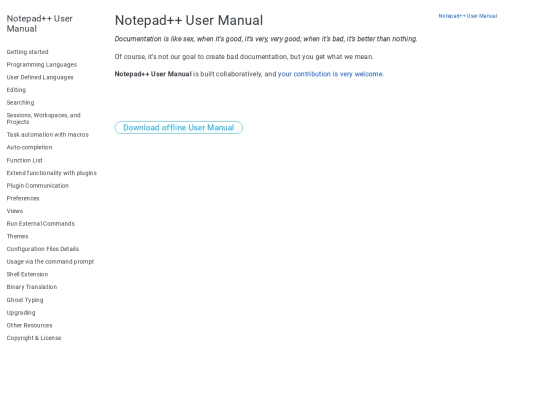This screenshot has width=540, height=405.
Task: Open the Shell Extension page
Action: (x=27, y=274)
